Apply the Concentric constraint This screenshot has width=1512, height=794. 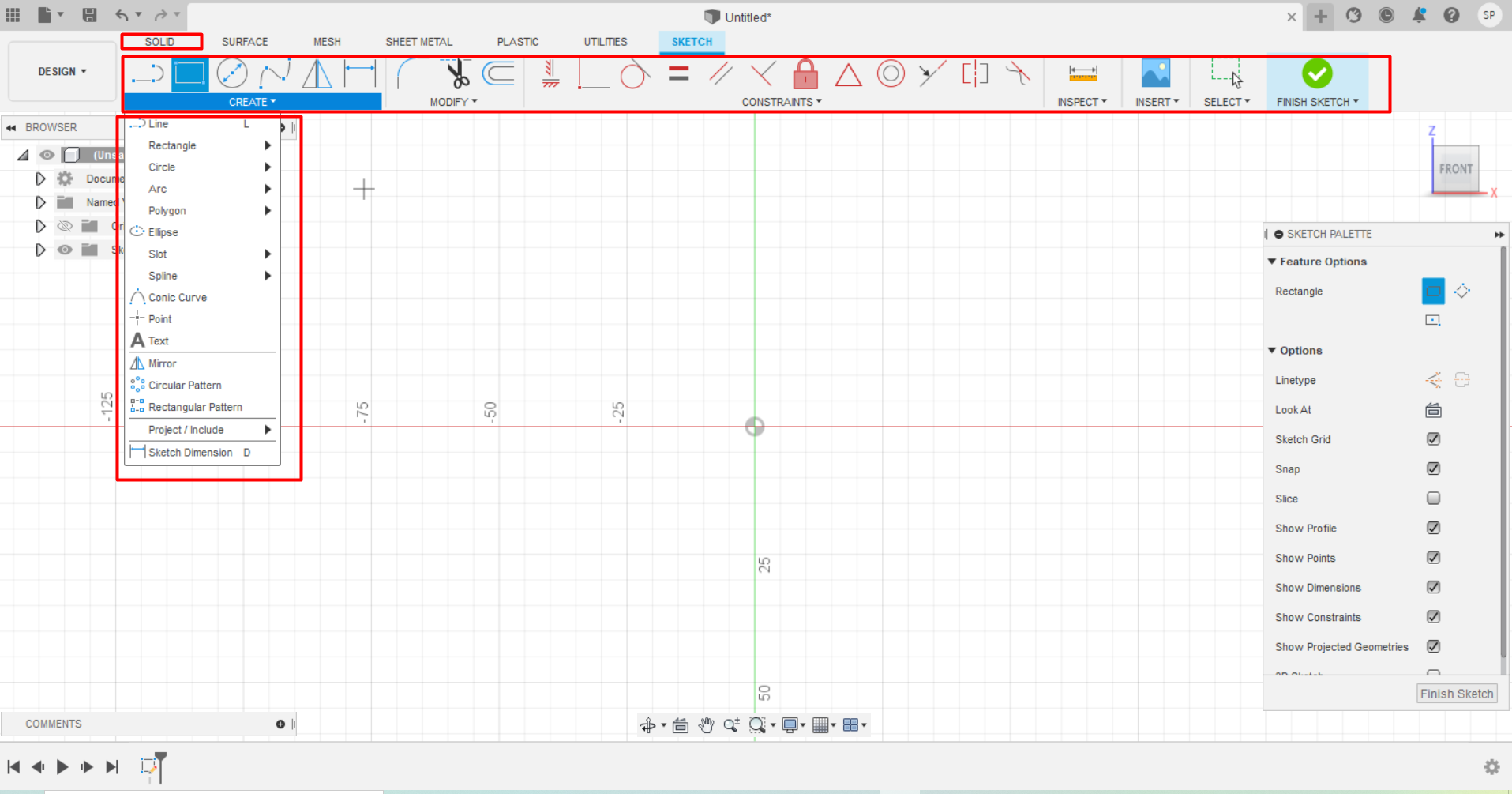[891, 74]
